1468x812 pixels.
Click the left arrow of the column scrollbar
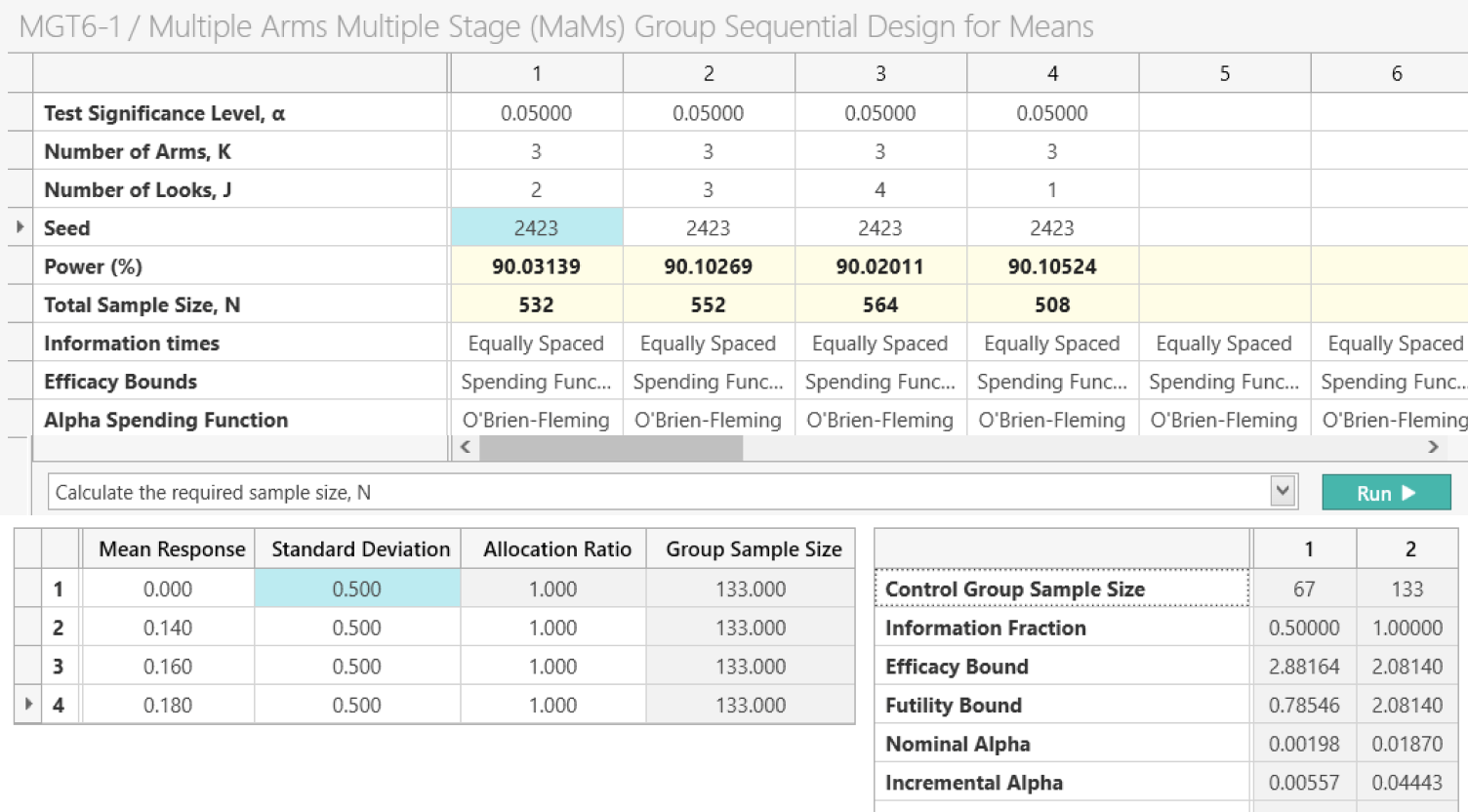click(x=466, y=447)
